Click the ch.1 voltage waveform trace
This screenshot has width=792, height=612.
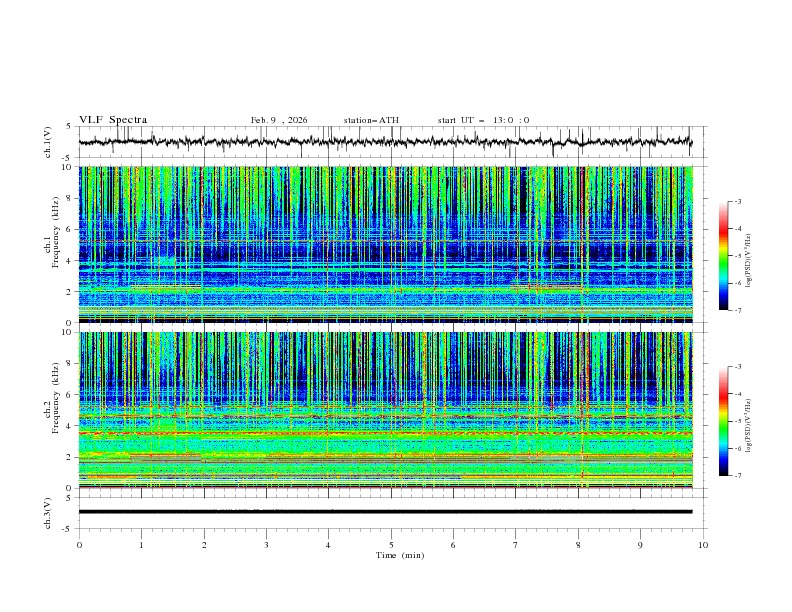point(385,142)
